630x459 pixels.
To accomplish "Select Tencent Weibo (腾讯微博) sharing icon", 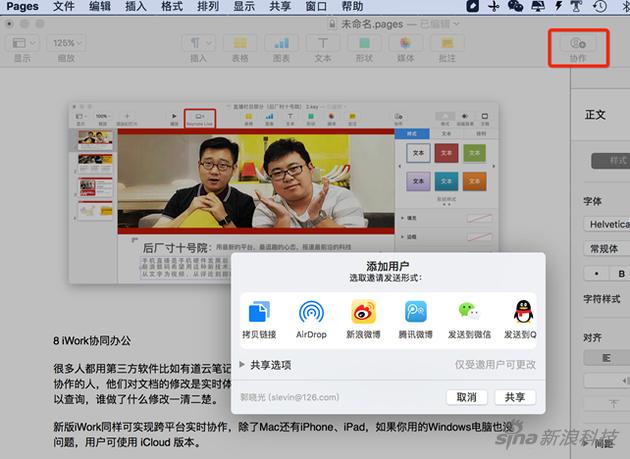I will click(x=415, y=311).
